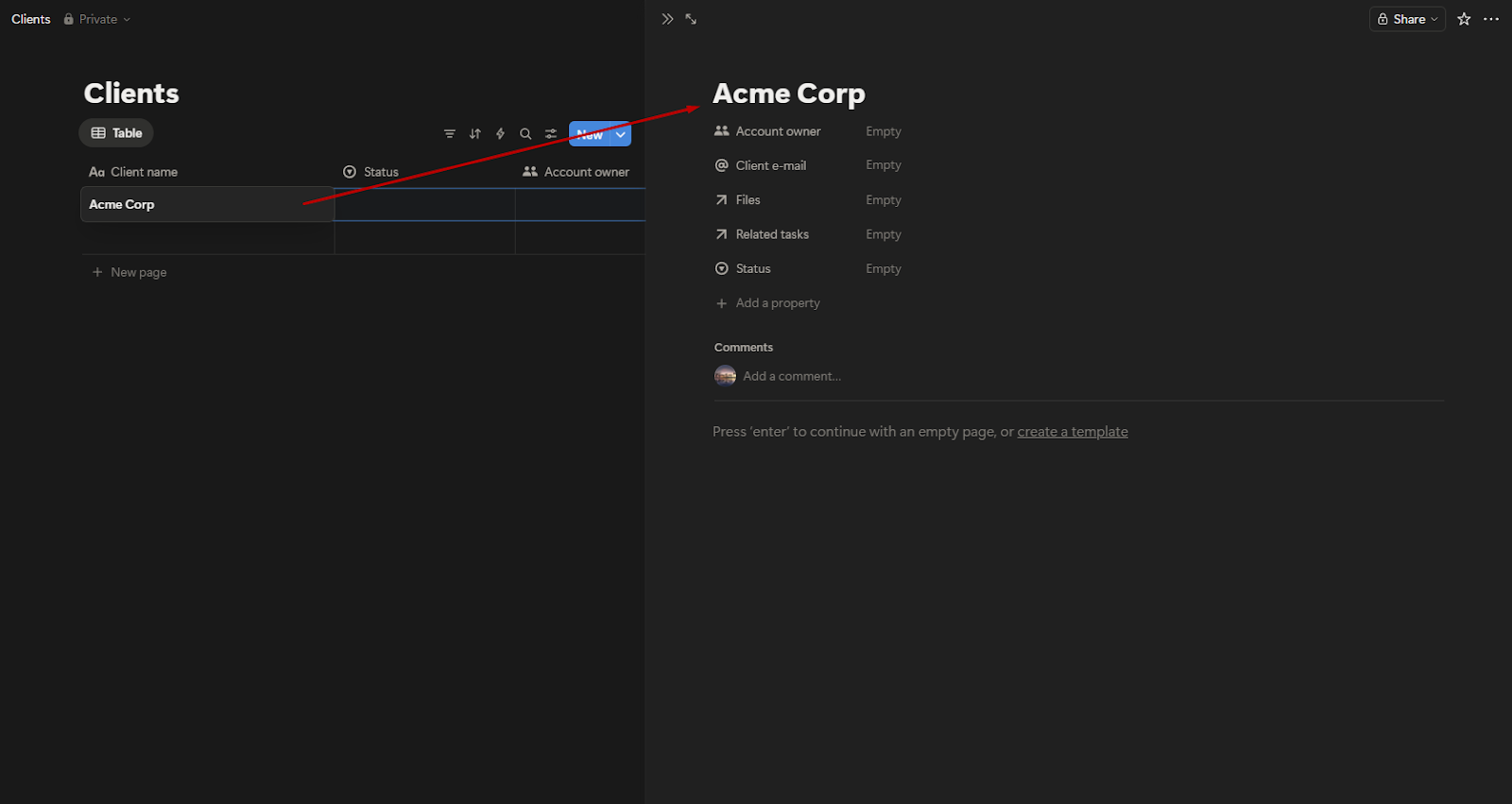The height and width of the screenshot is (804, 1512).
Task: Click the Clients breadcrumb
Action: (31, 19)
